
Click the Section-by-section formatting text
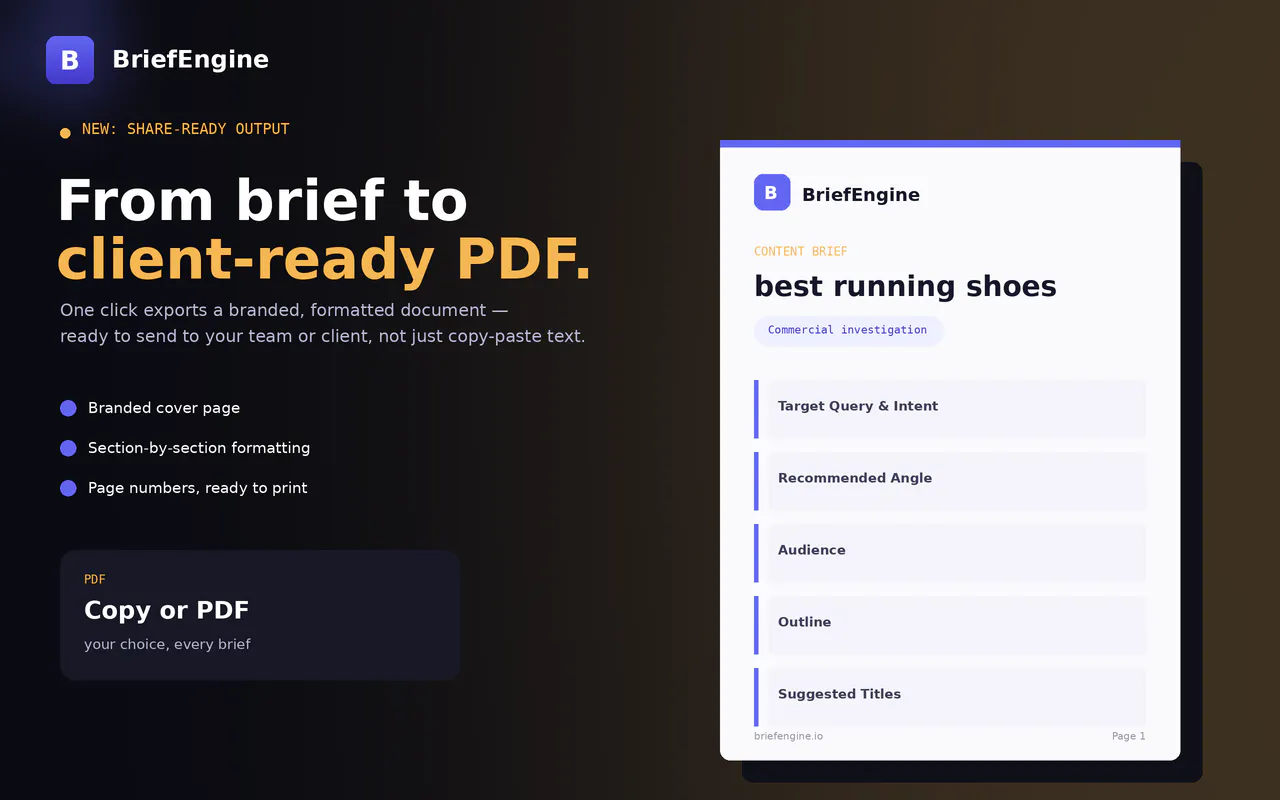click(x=199, y=448)
